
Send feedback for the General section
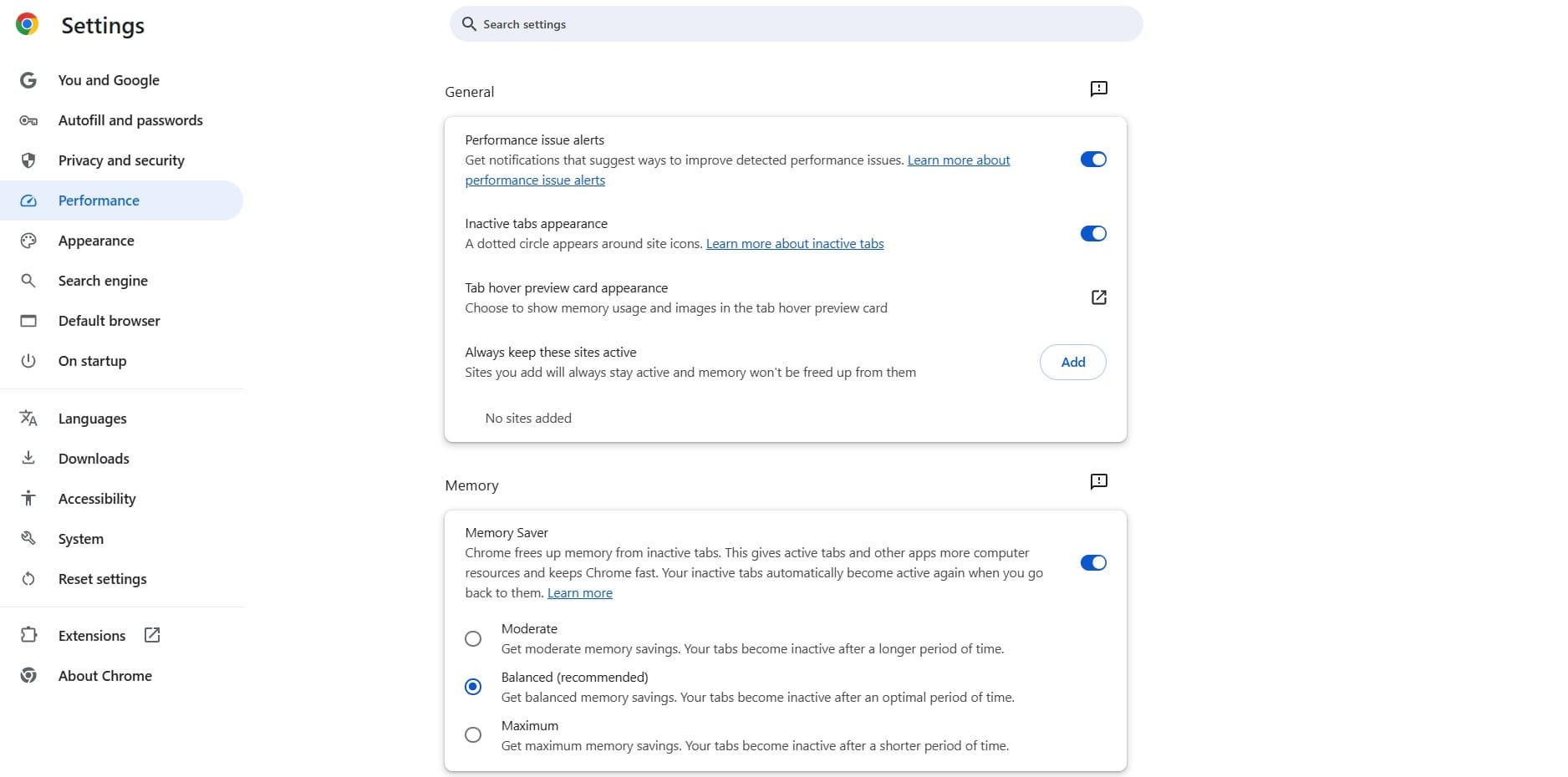pos(1098,89)
